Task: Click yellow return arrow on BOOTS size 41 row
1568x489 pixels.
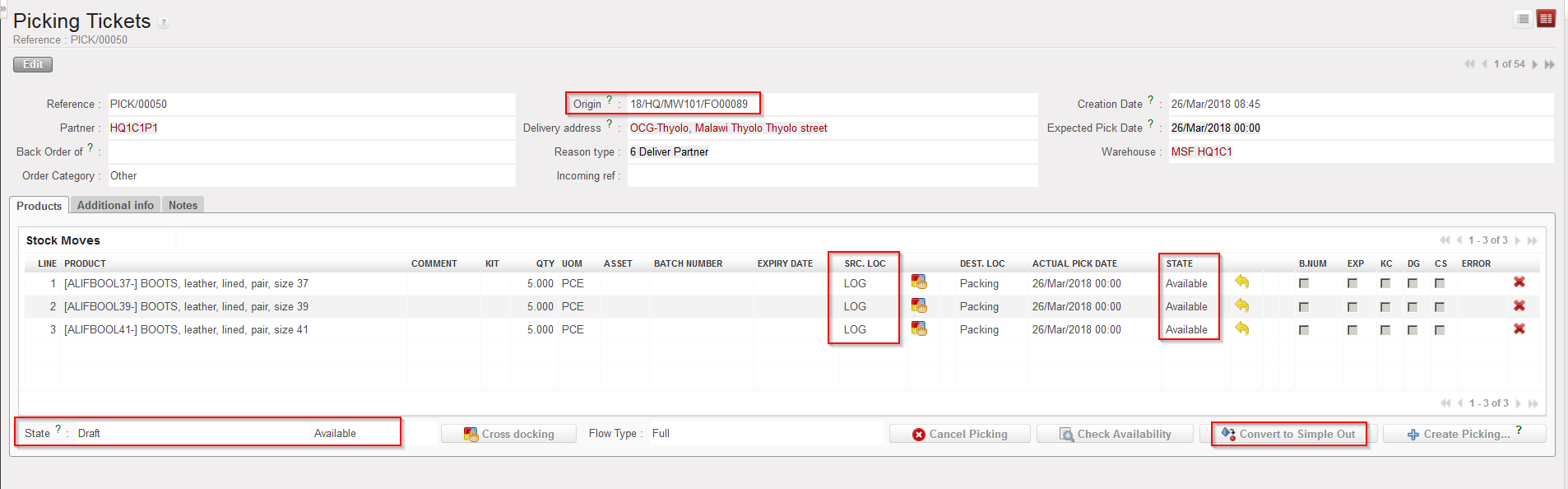Action: tap(1242, 328)
